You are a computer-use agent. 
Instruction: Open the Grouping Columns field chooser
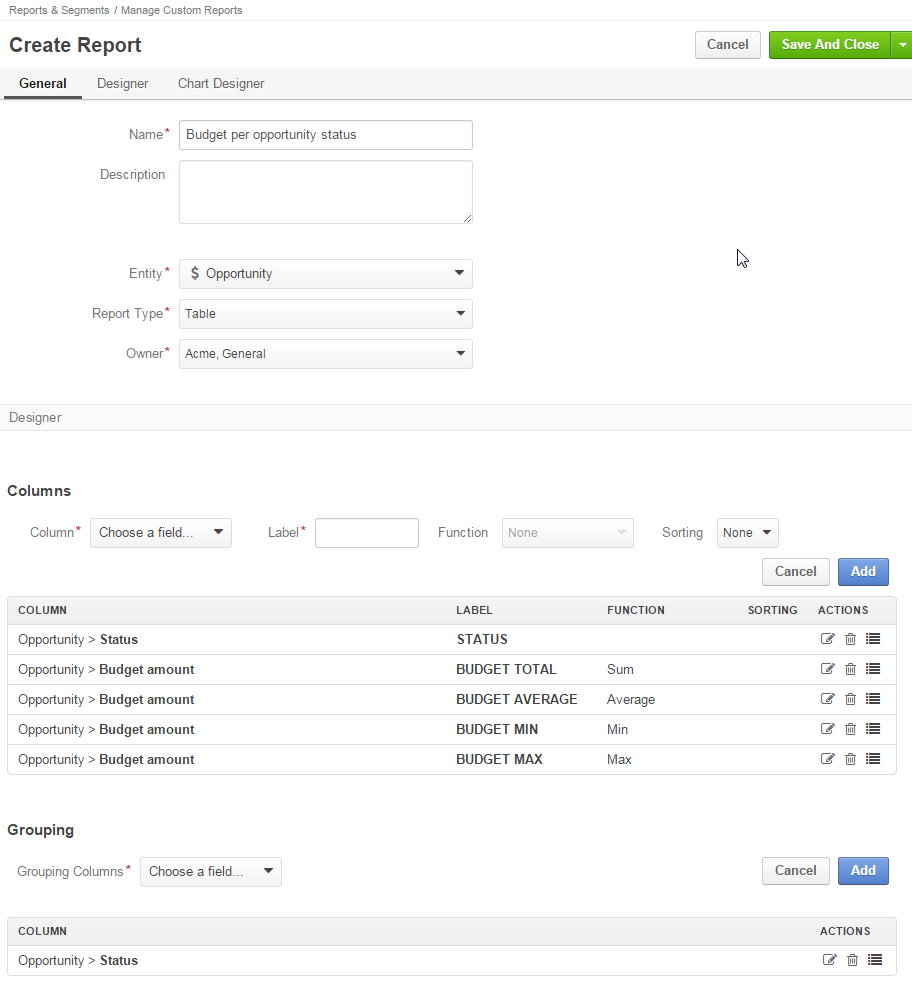[211, 871]
